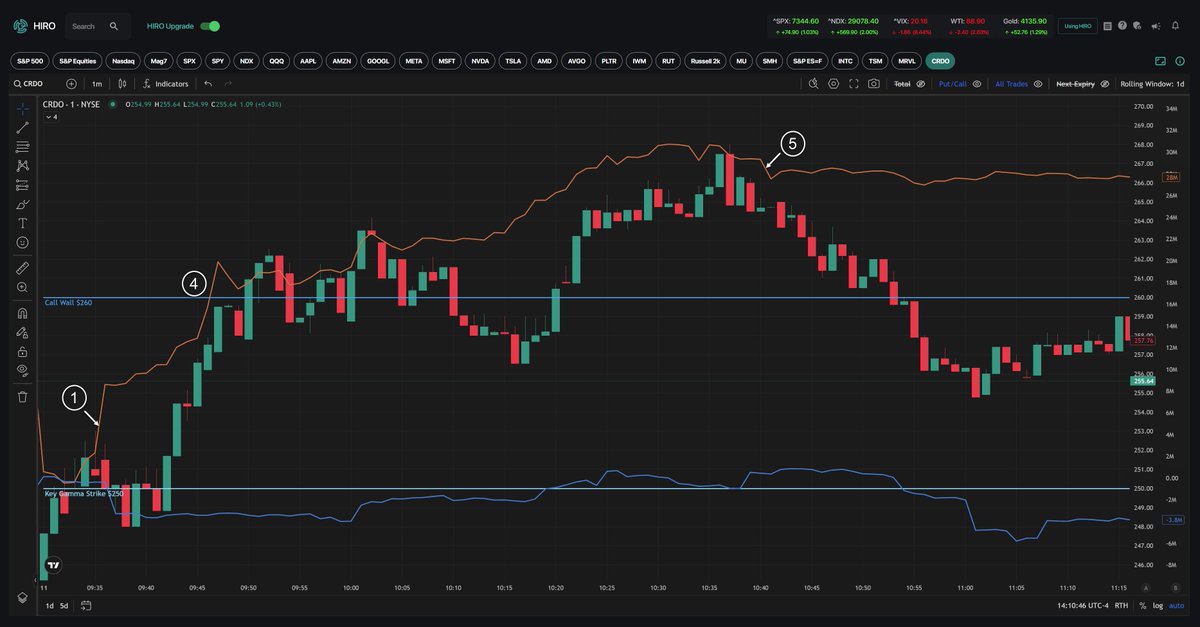Select the ruler measure tool
This screenshot has height=627, width=1200.
click(22, 268)
